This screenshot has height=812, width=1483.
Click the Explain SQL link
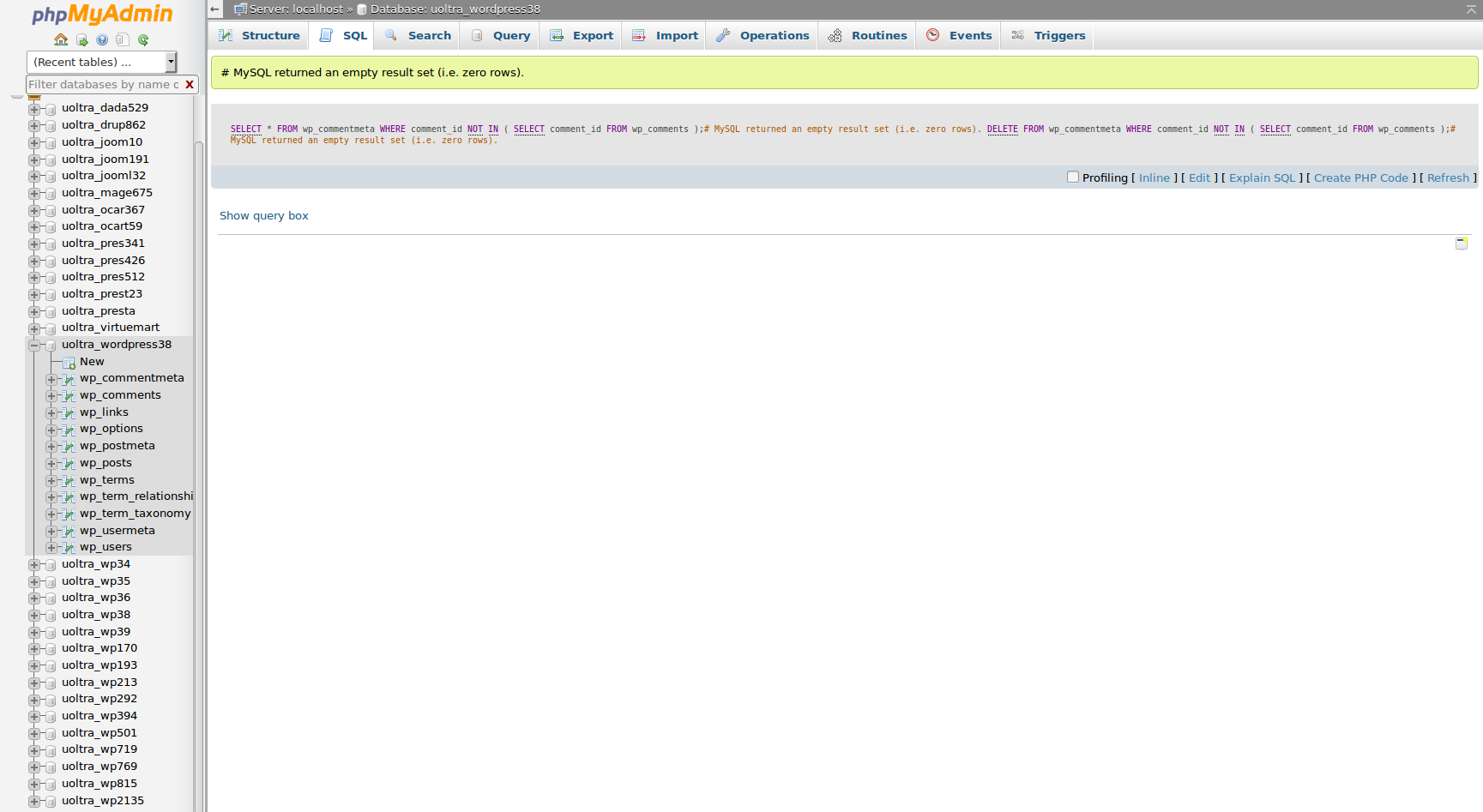pyautogui.click(x=1263, y=177)
